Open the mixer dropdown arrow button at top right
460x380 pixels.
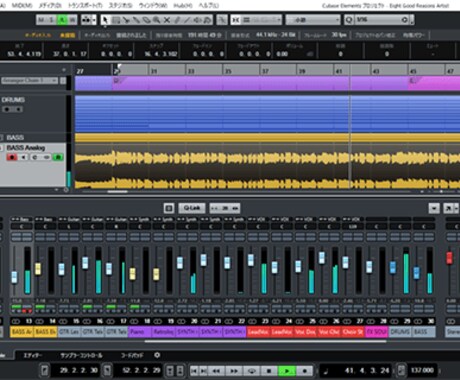click(x=434, y=209)
